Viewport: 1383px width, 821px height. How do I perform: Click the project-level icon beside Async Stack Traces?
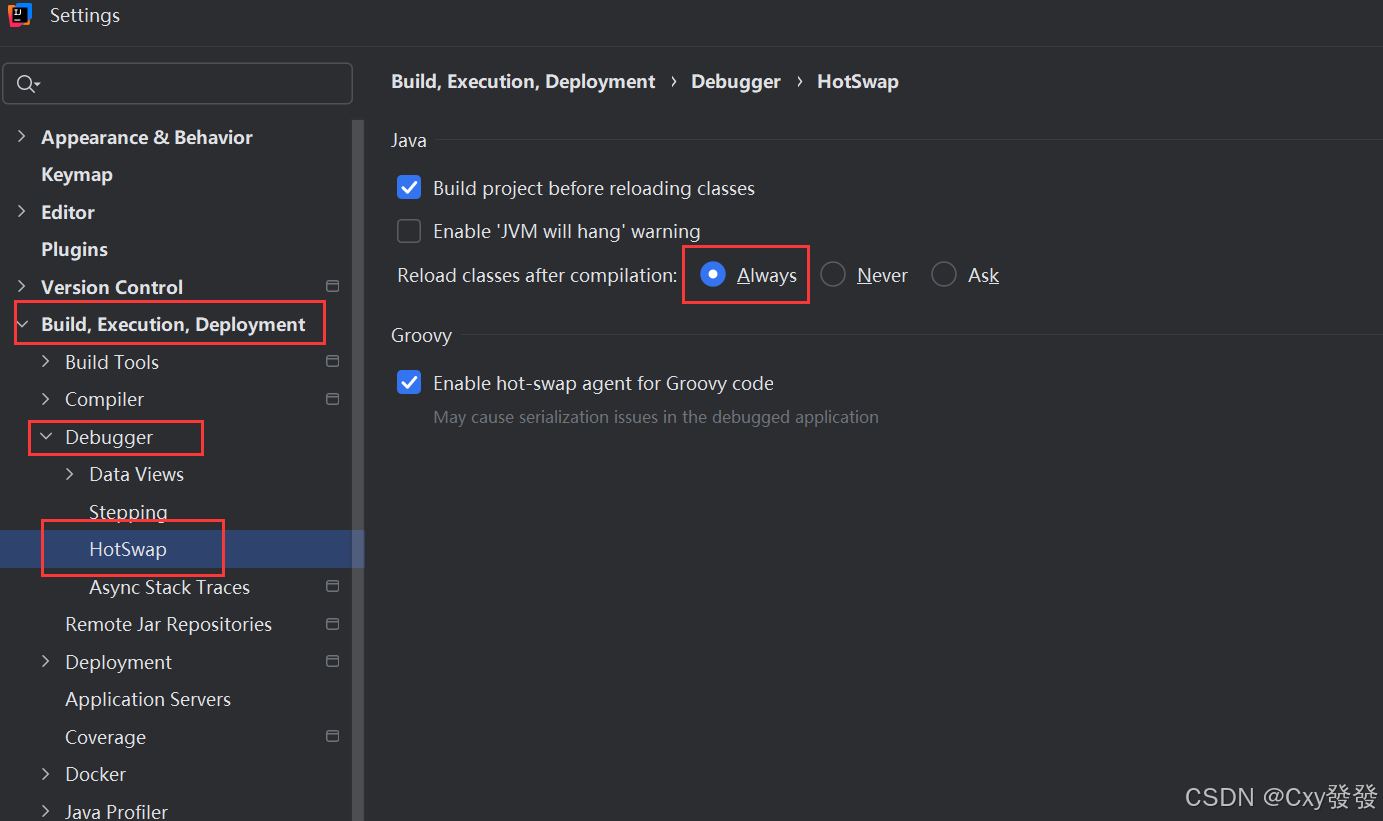pos(333,586)
